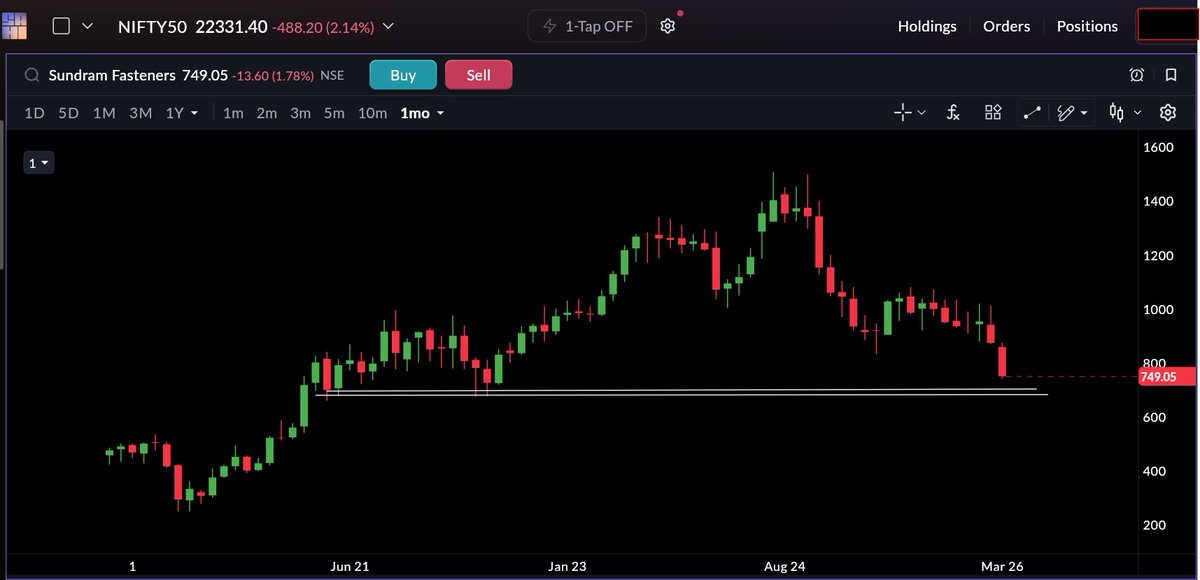
Task: Select the 1M range
Action: pyautogui.click(x=104, y=113)
